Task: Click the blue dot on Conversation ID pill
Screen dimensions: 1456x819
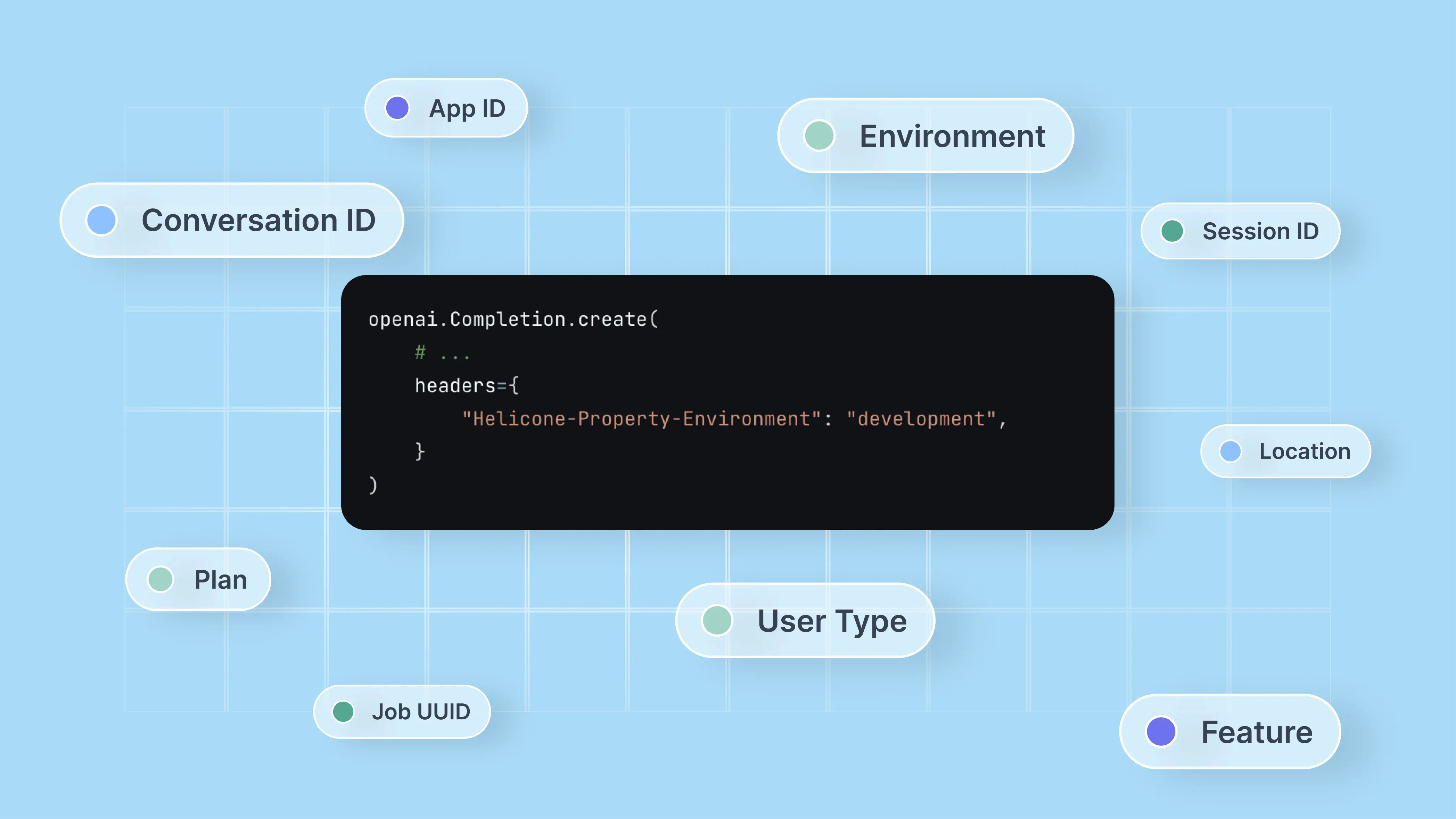Action: coord(101,220)
